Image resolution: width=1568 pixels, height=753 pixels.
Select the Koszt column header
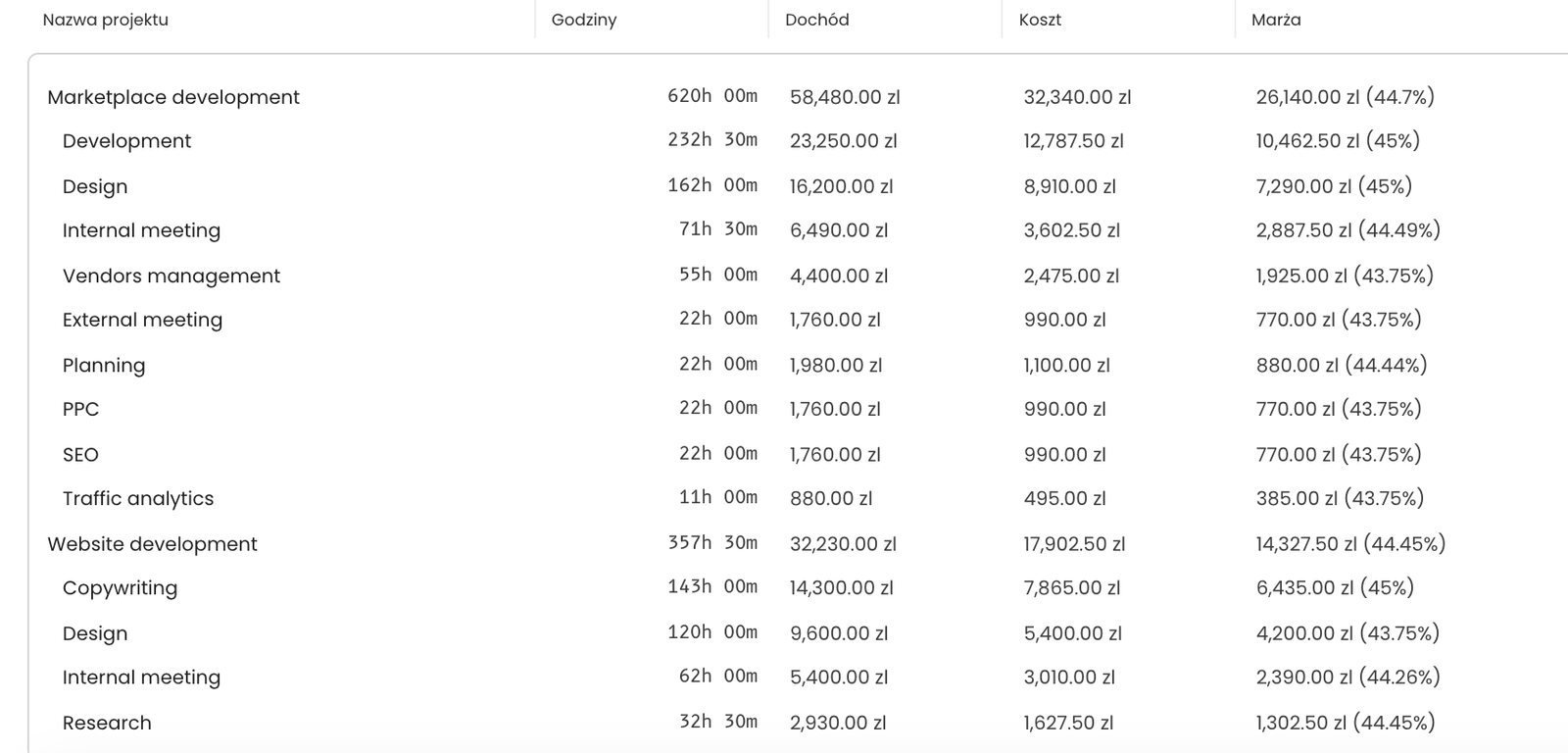[x=1040, y=20]
